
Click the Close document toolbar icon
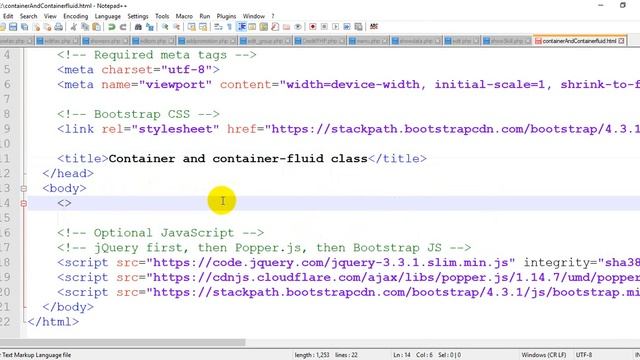[36, 27]
